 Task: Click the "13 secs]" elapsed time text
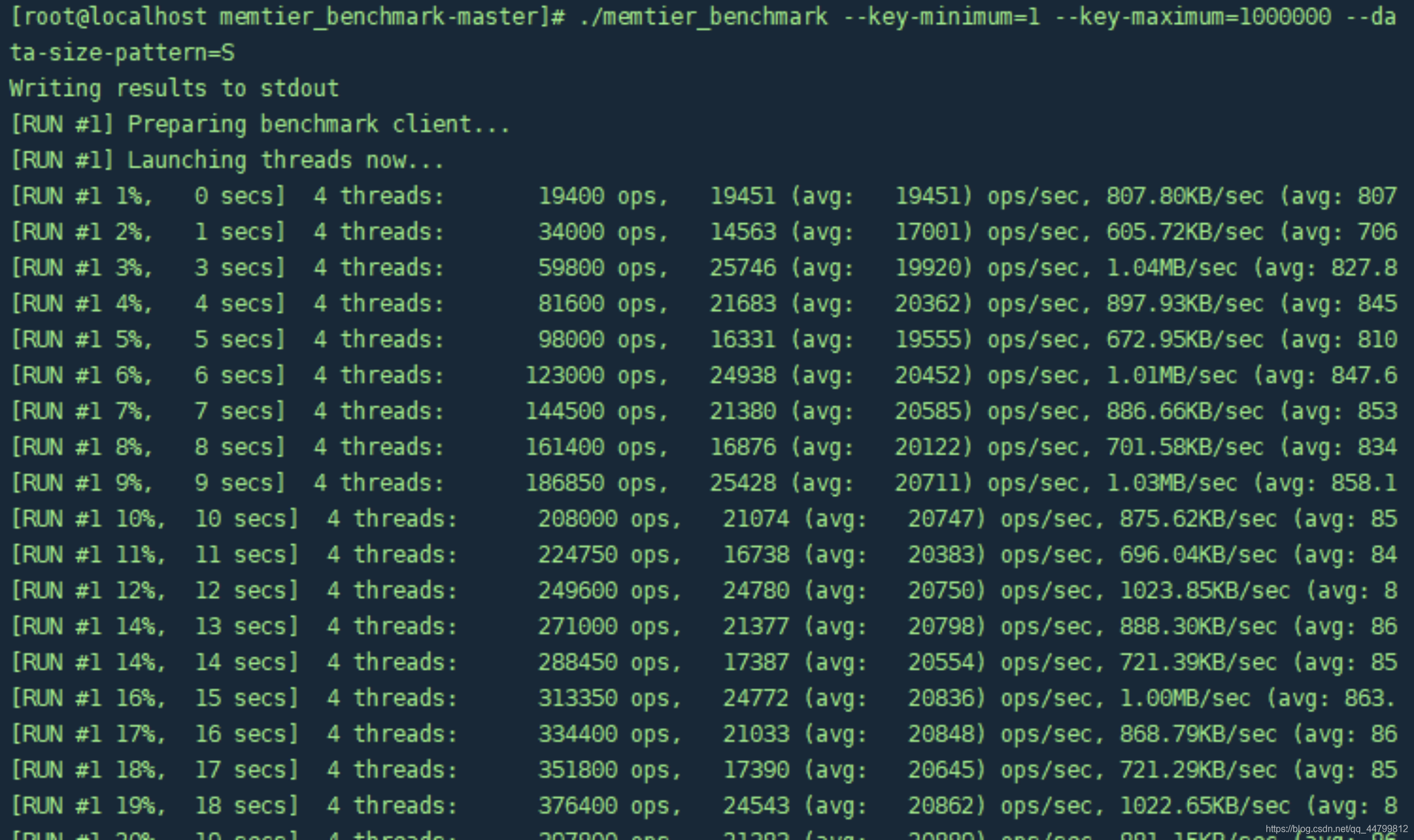coord(247,627)
